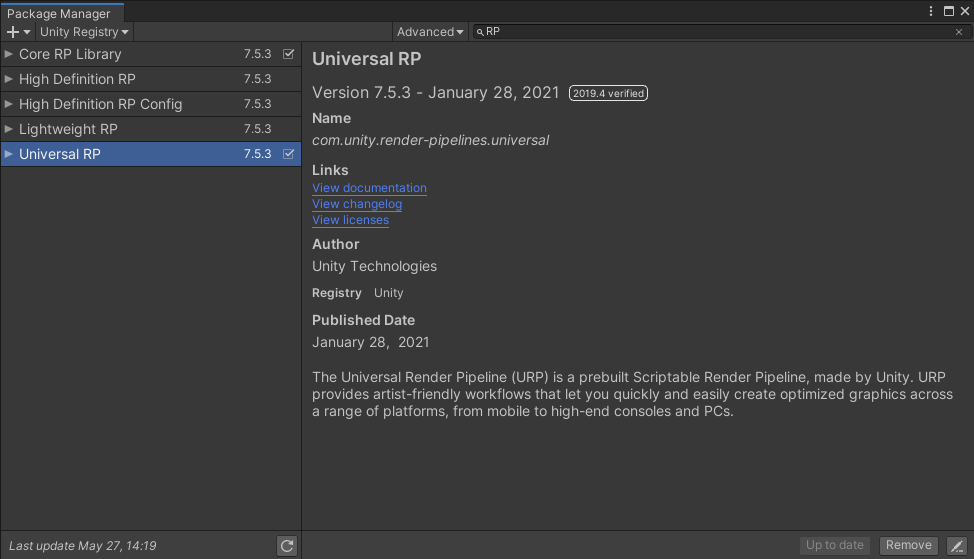This screenshot has height=559, width=974.
Task: Expand Core RP Library versions
Action: (x=9, y=54)
